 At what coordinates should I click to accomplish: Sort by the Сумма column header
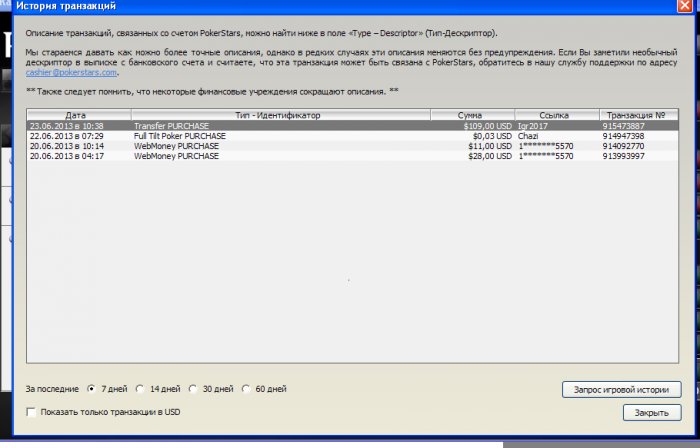point(472,115)
